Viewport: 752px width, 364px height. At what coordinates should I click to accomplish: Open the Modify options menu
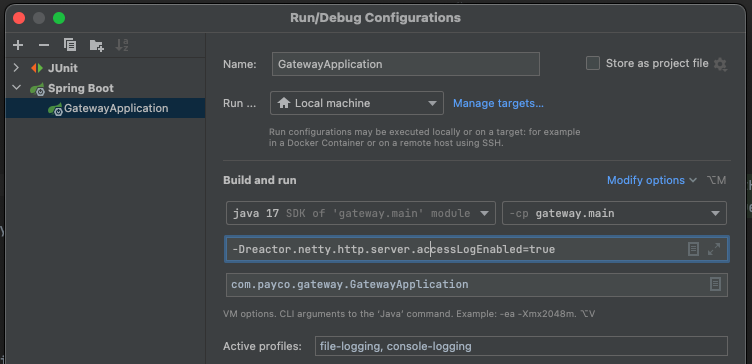651,180
